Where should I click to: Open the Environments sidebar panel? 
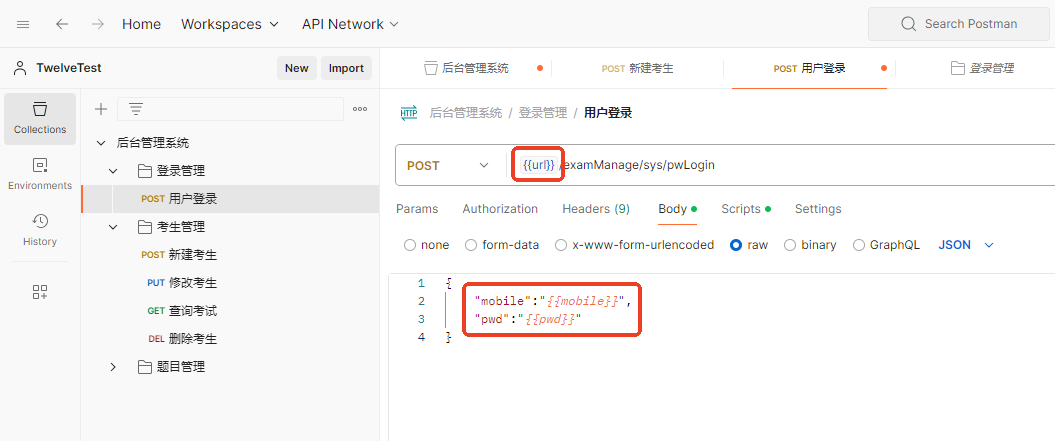(x=40, y=174)
